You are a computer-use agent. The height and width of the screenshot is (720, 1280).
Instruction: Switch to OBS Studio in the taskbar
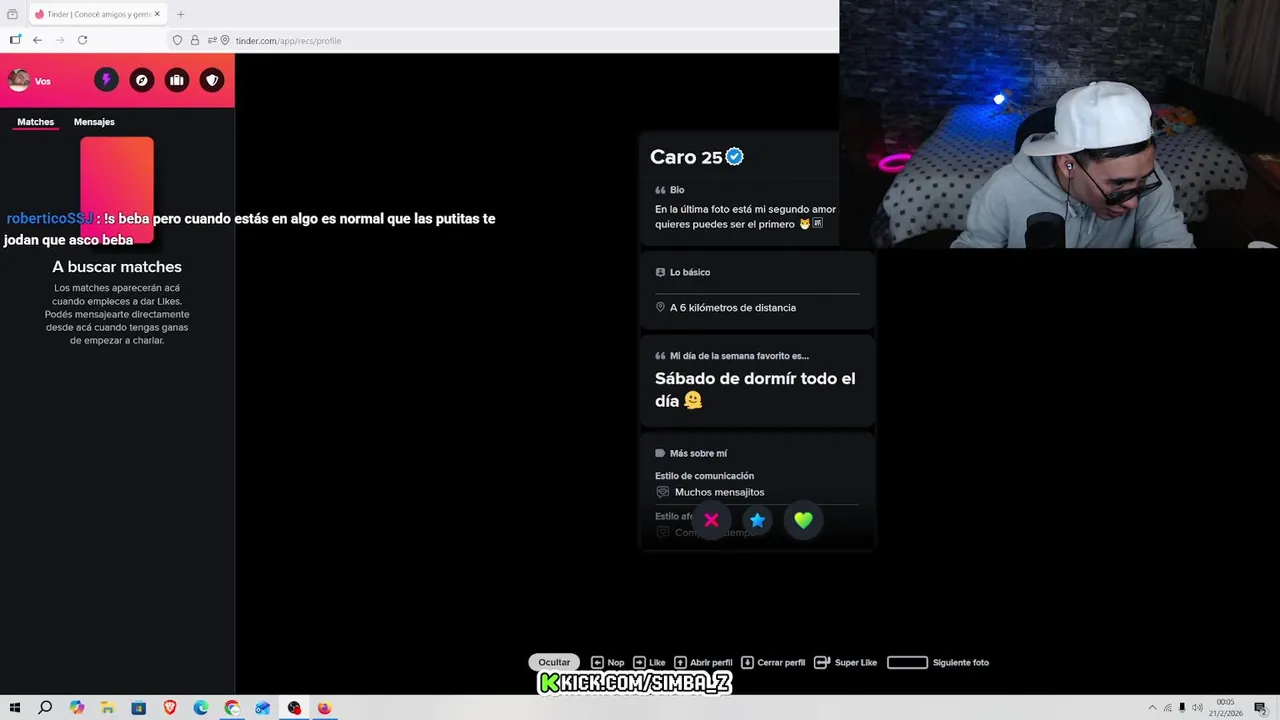294,708
